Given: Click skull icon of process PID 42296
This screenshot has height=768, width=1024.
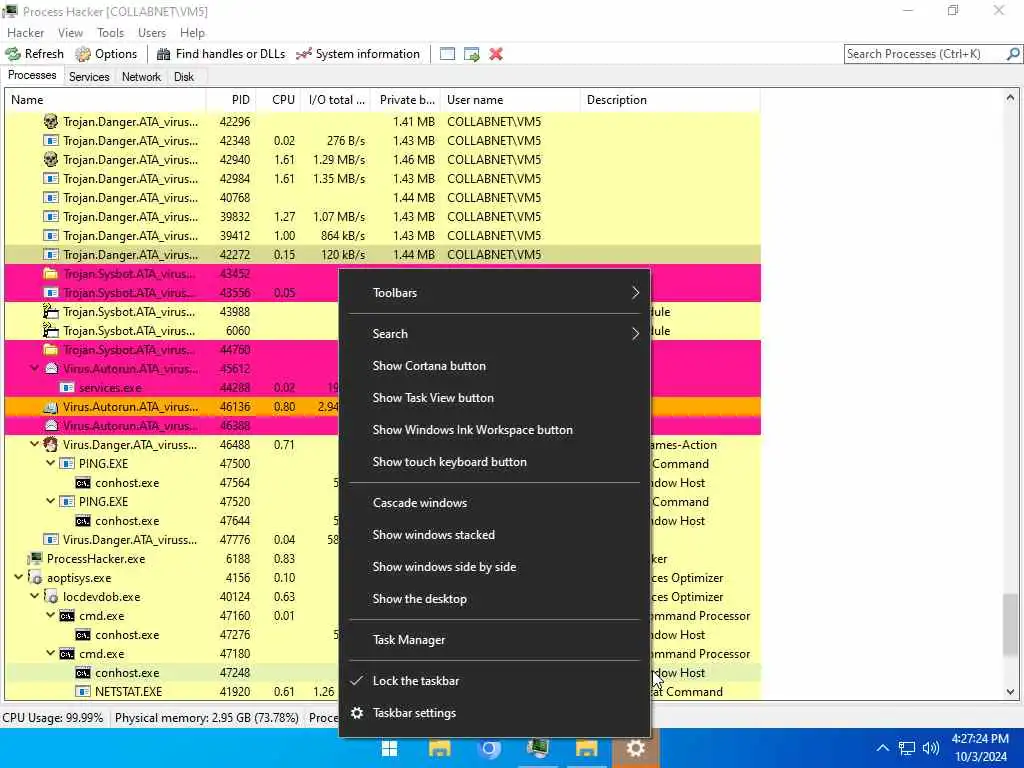Looking at the screenshot, I should pyautogui.click(x=50, y=121).
